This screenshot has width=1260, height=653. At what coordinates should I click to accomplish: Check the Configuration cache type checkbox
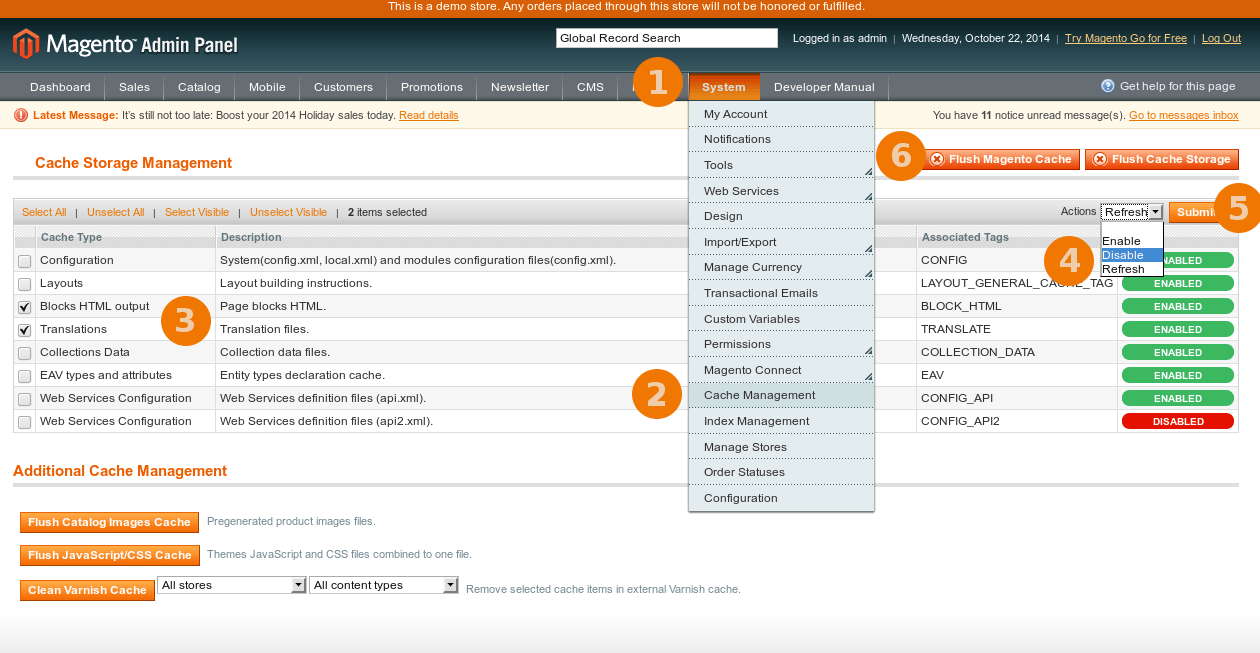pos(24,261)
